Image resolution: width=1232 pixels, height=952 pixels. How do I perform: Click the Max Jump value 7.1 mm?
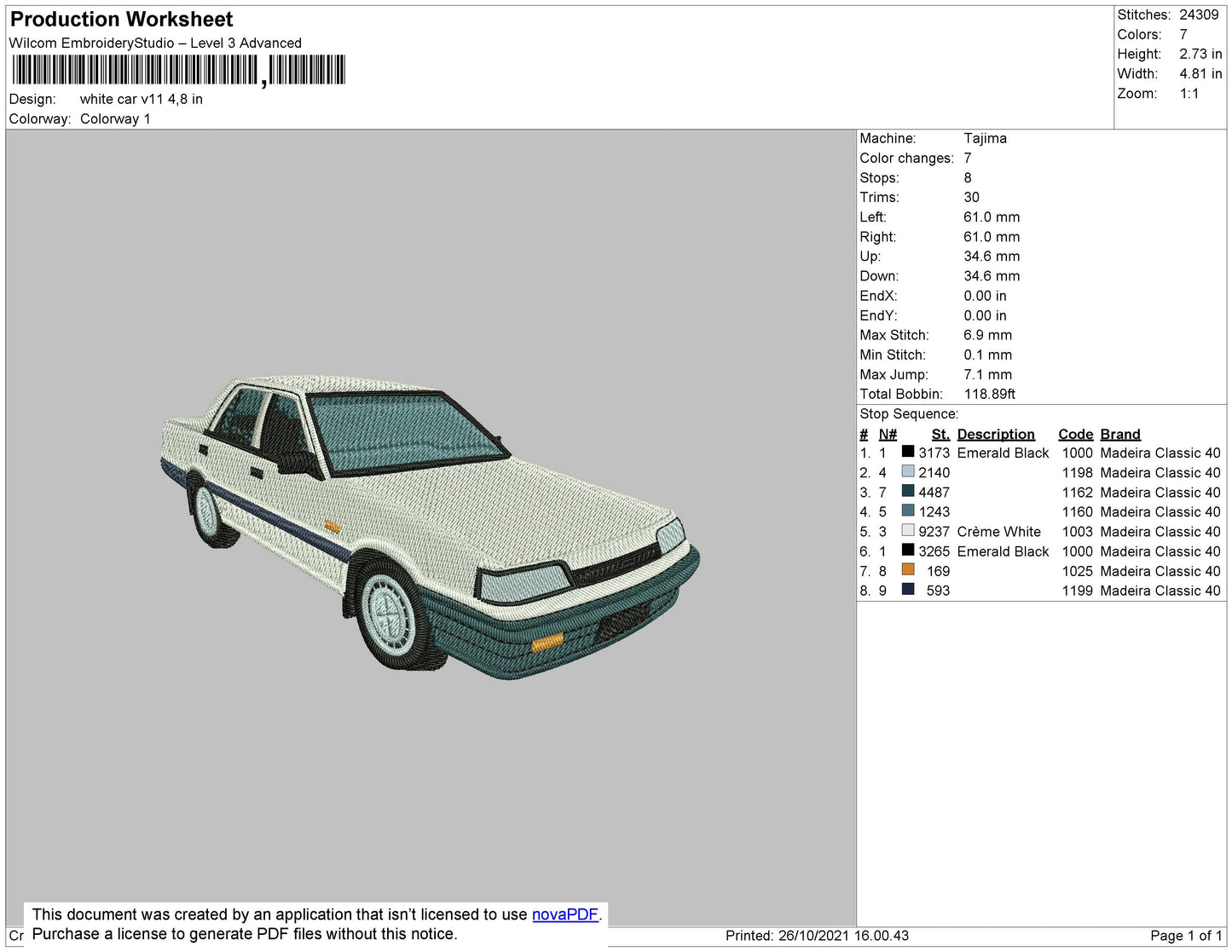coord(987,374)
